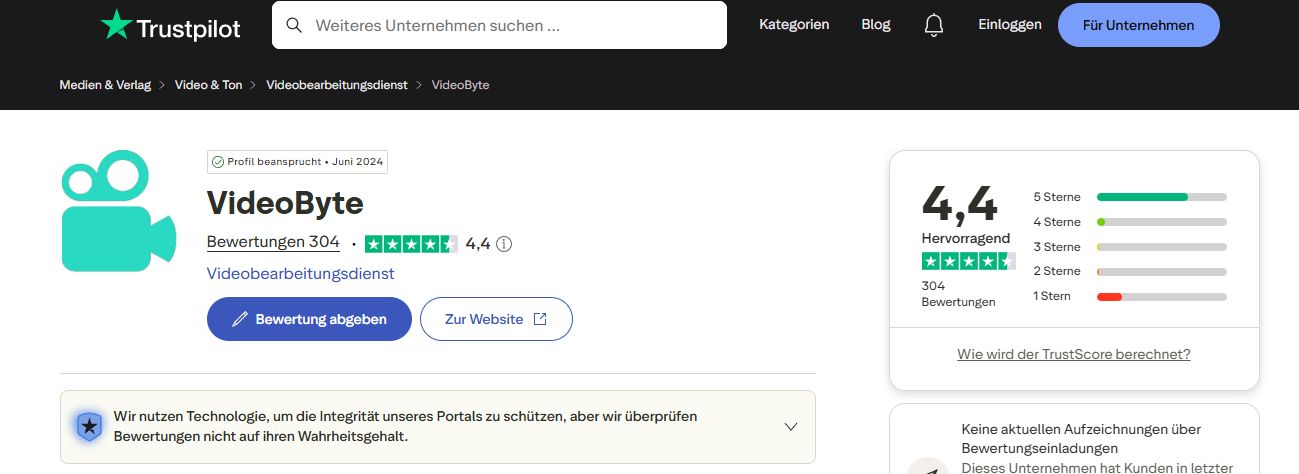Click Bewertung abgeben button
This screenshot has width=1299, height=474.
point(309,319)
